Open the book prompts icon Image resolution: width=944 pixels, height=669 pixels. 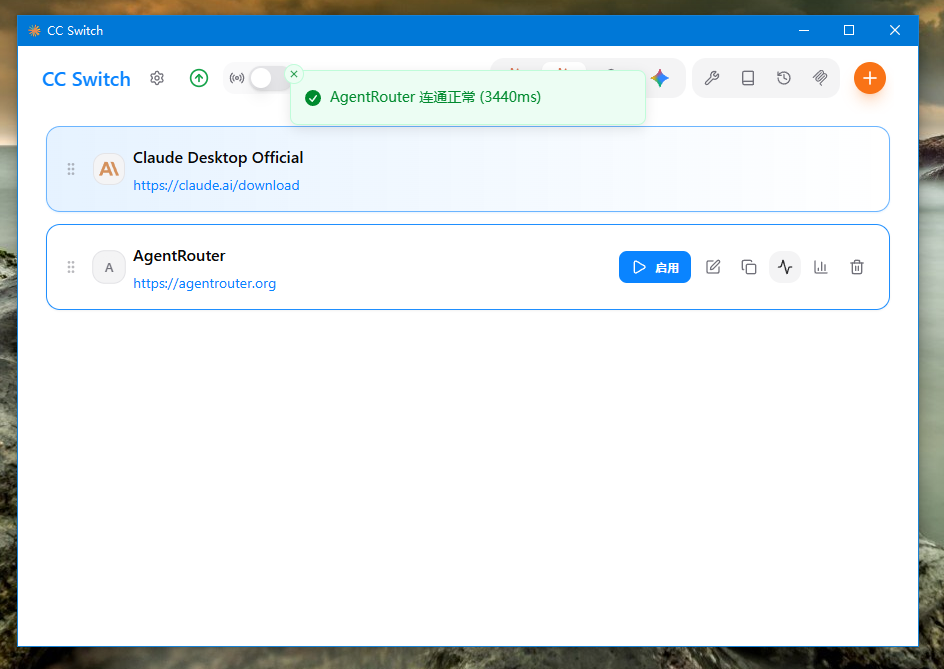748,78
